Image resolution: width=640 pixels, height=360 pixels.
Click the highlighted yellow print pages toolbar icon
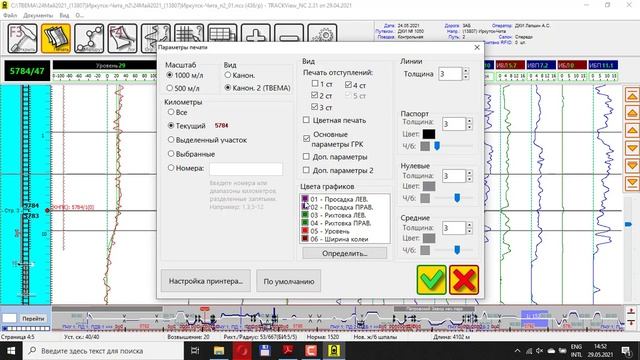[56, 38]
